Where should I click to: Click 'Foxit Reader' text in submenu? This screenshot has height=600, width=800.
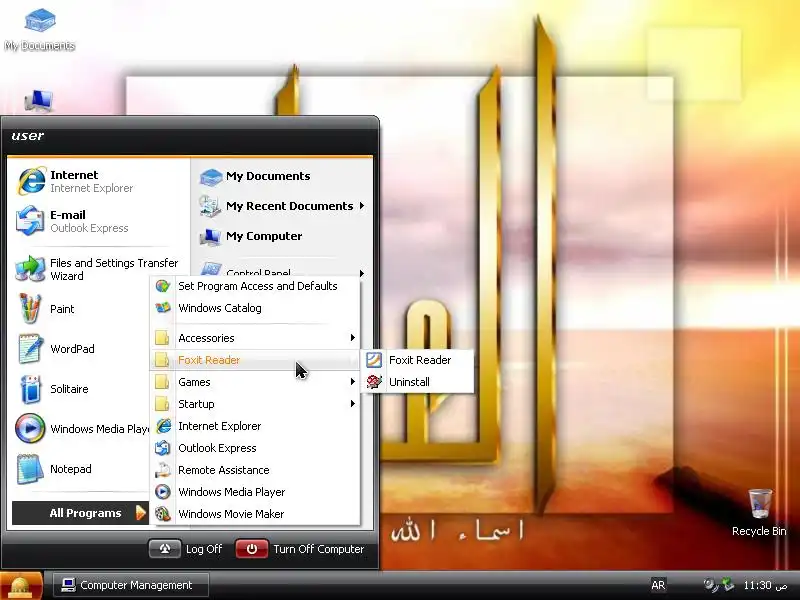pos(420,360)
